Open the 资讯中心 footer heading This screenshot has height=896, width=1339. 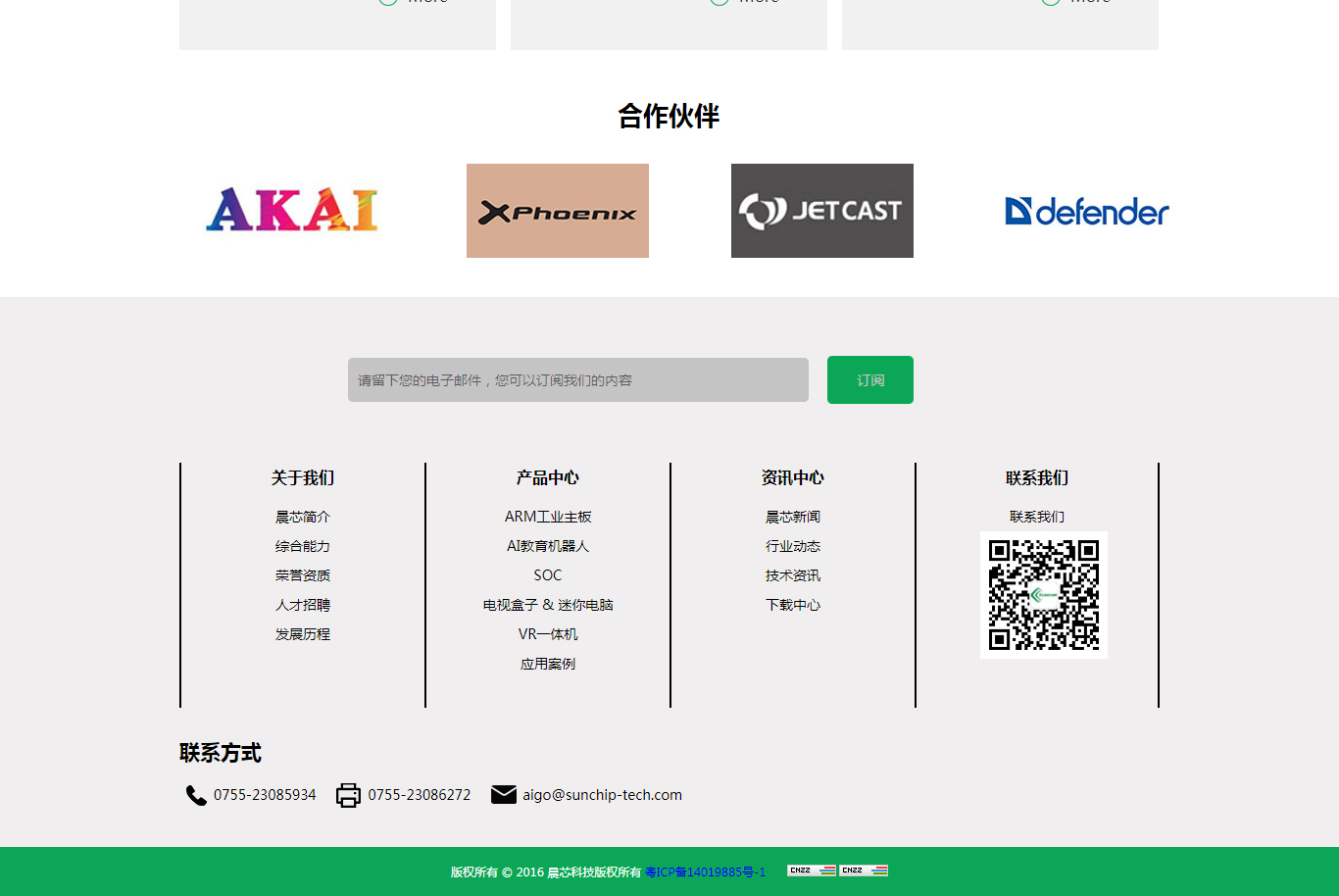tap(793, 477)
